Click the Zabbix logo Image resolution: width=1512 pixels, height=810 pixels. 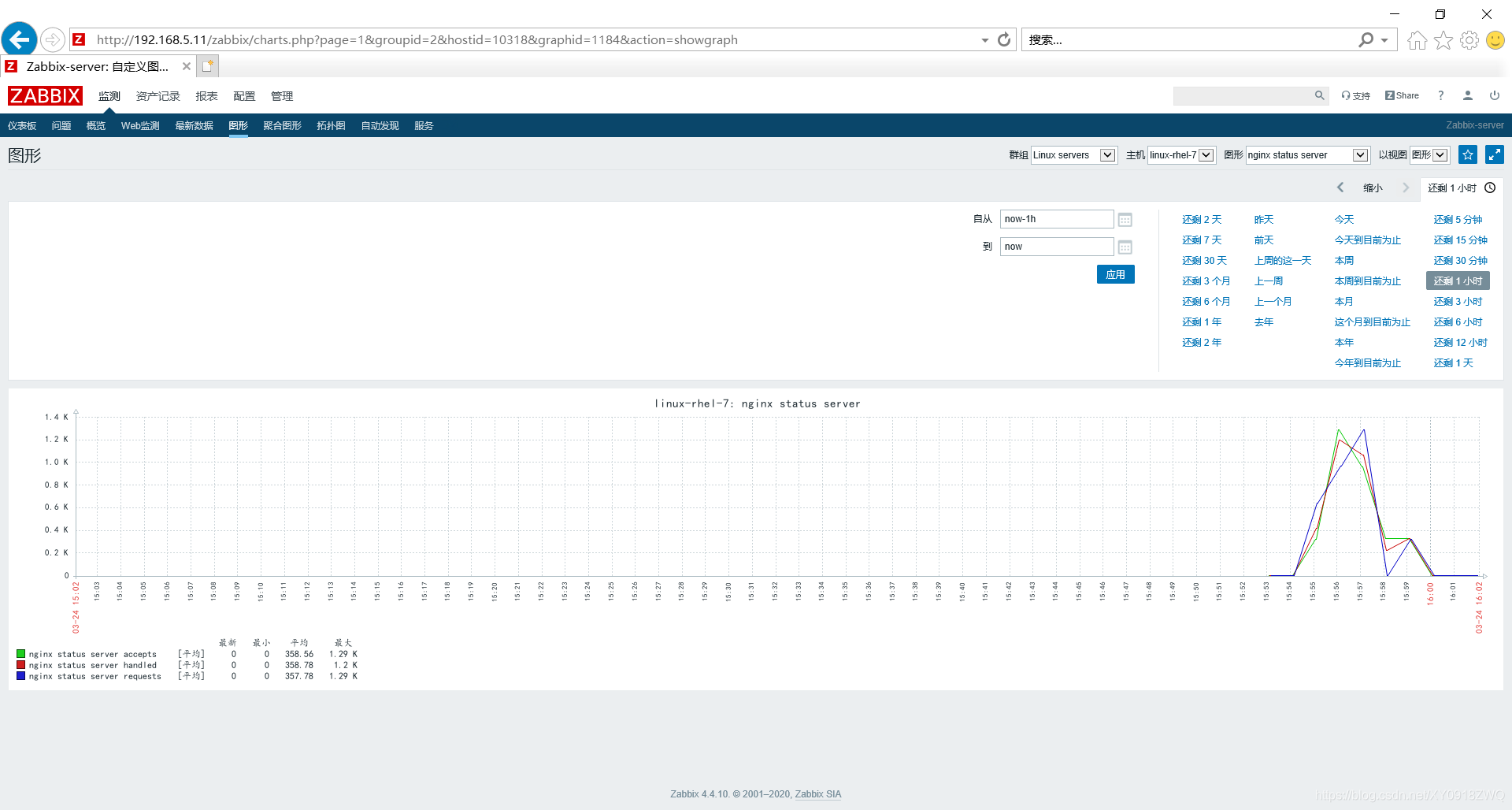(45, 95)
